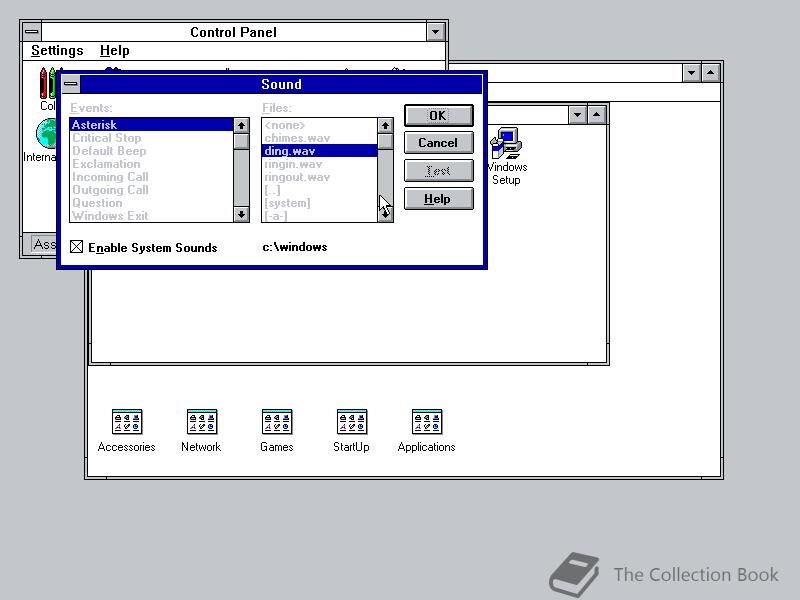Choose chimes.wav in the Files list
Viewport: 800px width, 600px height.
(320, 138)
